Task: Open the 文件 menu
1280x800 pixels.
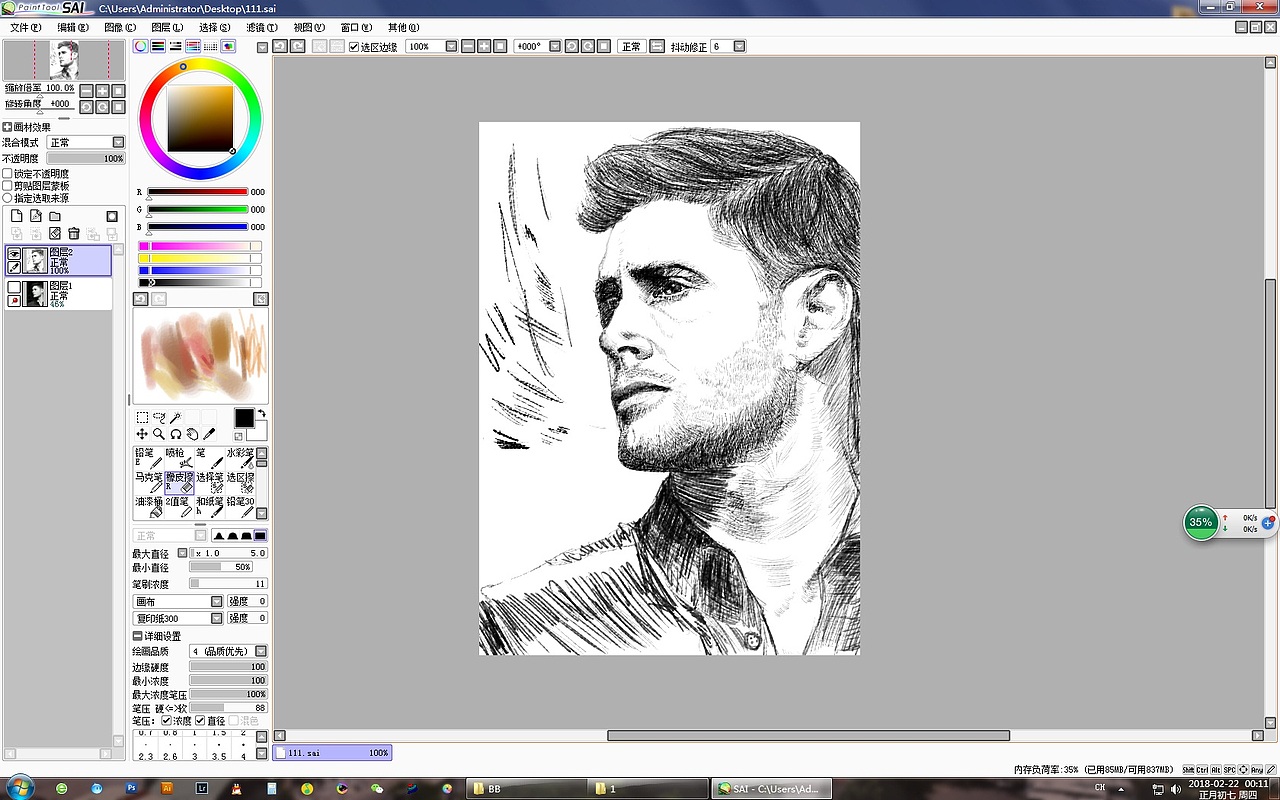Action: point(26,27)
